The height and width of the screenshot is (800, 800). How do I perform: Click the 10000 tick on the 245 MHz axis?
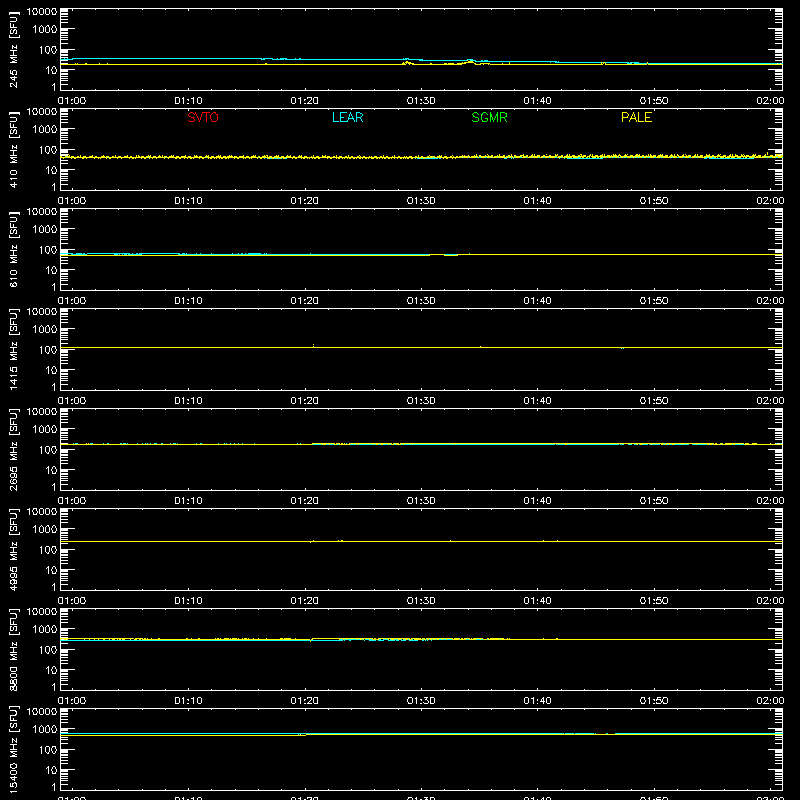42,12
